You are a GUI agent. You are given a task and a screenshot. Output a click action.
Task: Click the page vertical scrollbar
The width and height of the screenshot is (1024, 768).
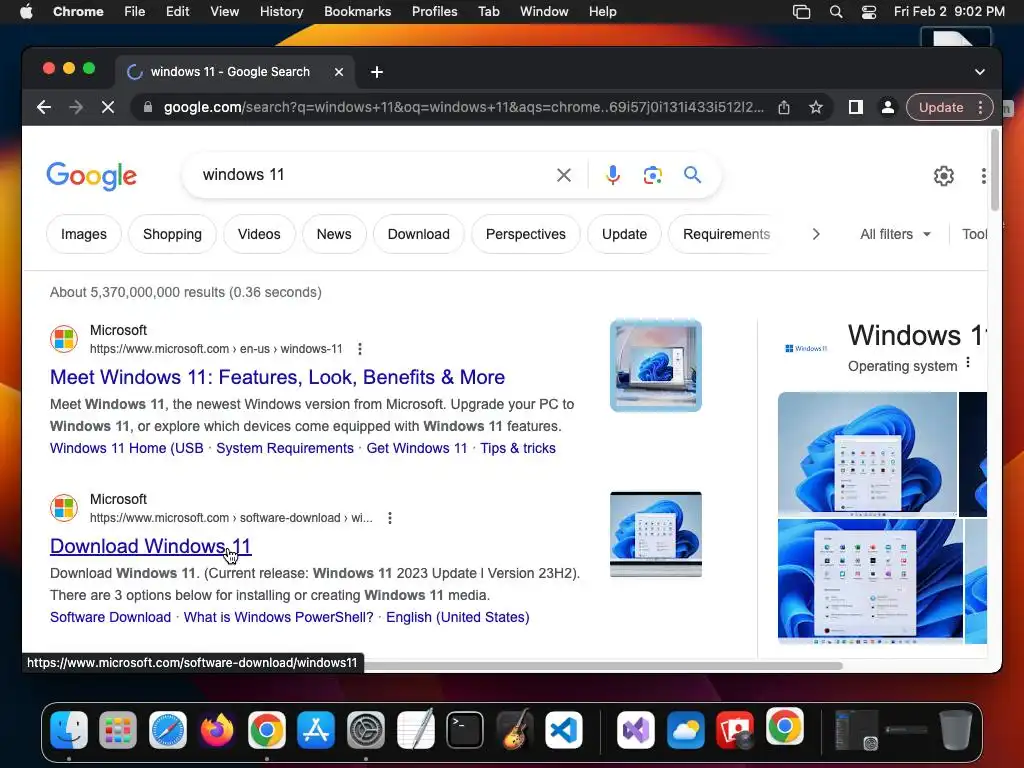[x=995, y=170]
